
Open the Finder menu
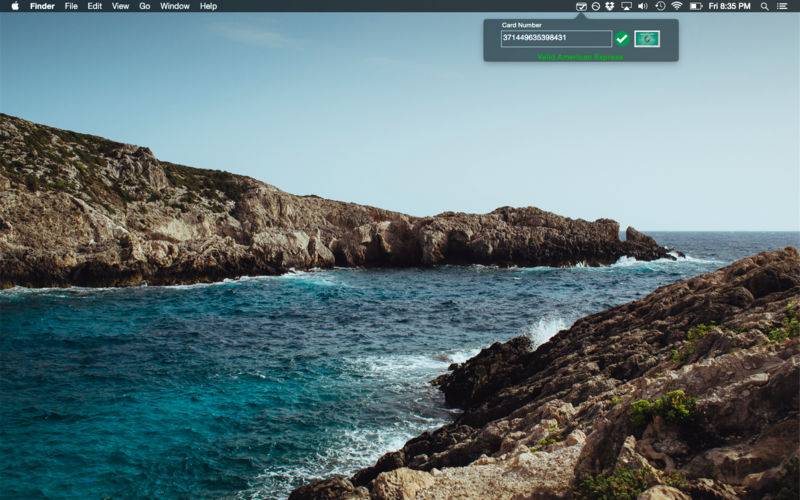[42, 6]
